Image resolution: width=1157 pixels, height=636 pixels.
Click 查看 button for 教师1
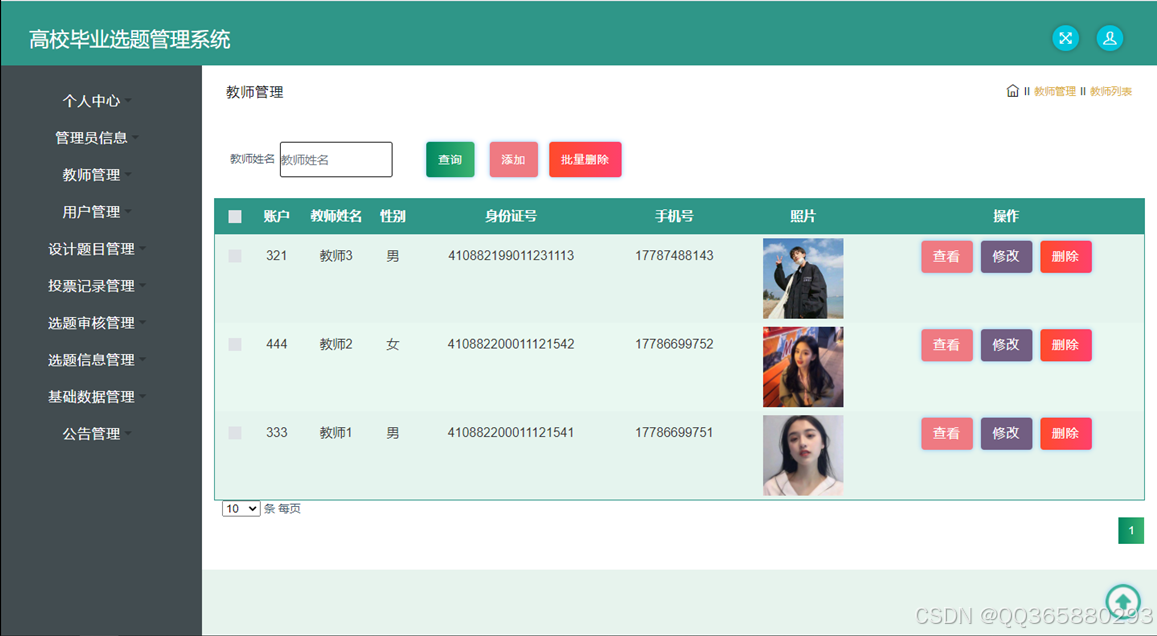coord(946,433)
